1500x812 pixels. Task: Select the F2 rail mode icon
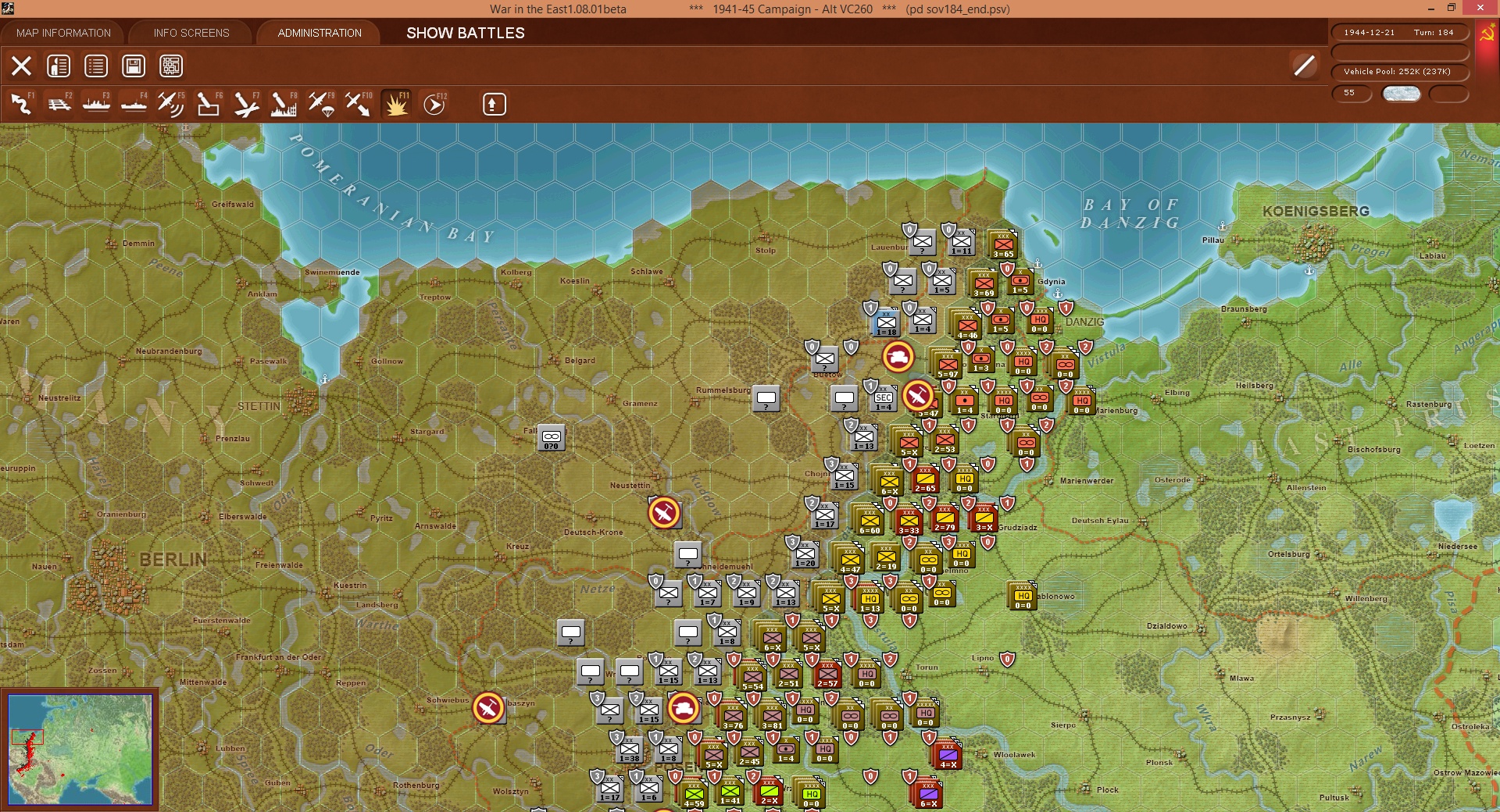click(59, 104)
